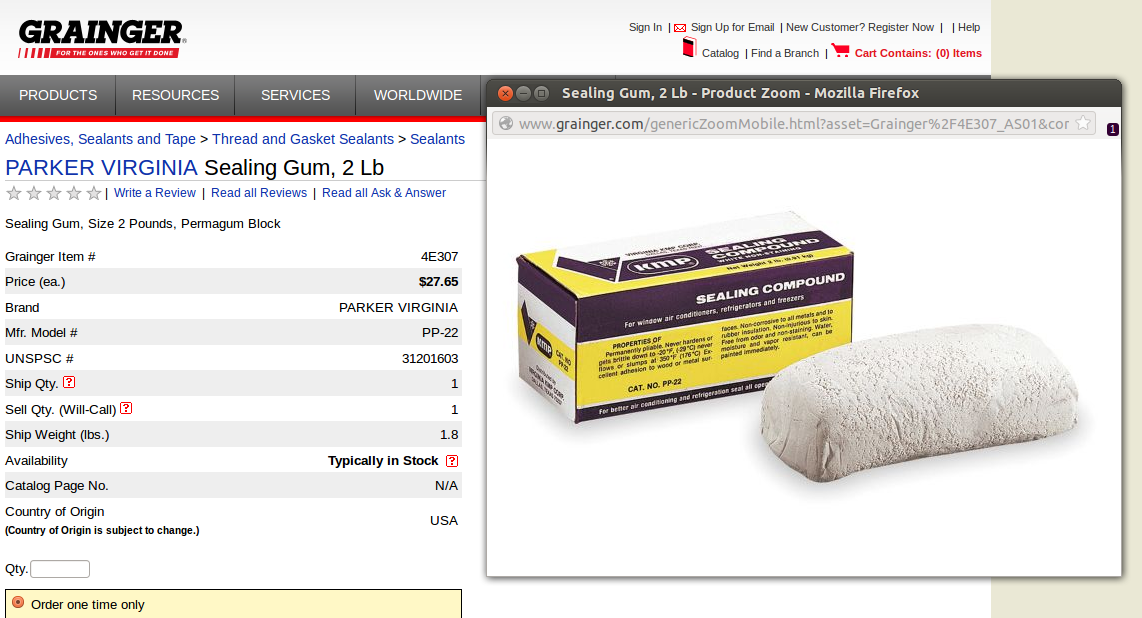The width and height of the screenshot is (1142, 618).
Task: Click the Grainger logo
Action: pos(102,39)
